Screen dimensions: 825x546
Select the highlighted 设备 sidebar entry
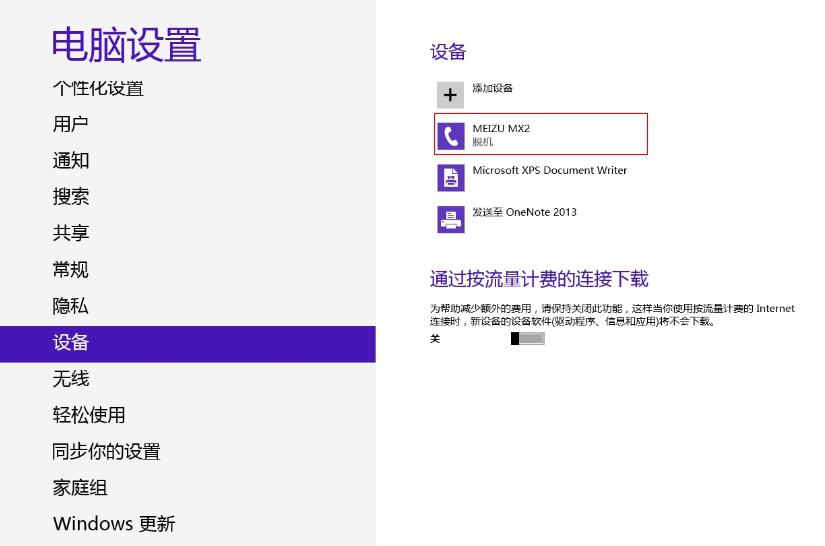(188, 344)
